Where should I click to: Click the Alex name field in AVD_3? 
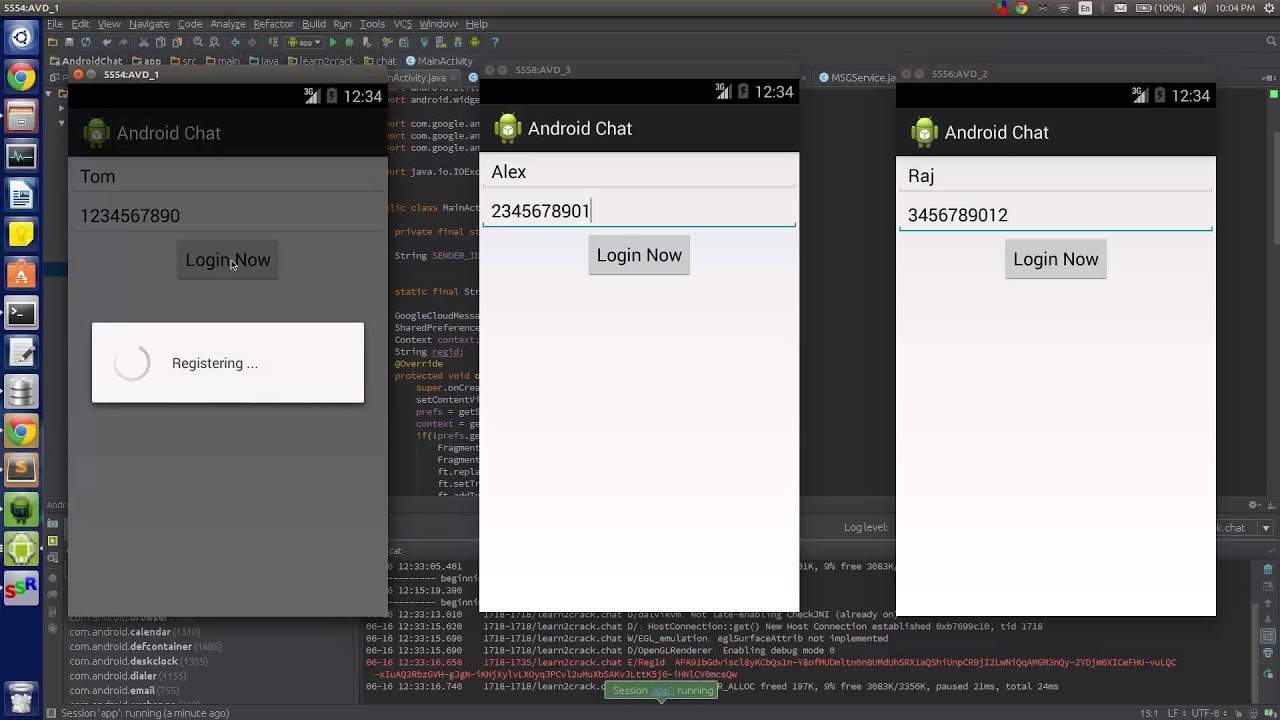[639, 172]
